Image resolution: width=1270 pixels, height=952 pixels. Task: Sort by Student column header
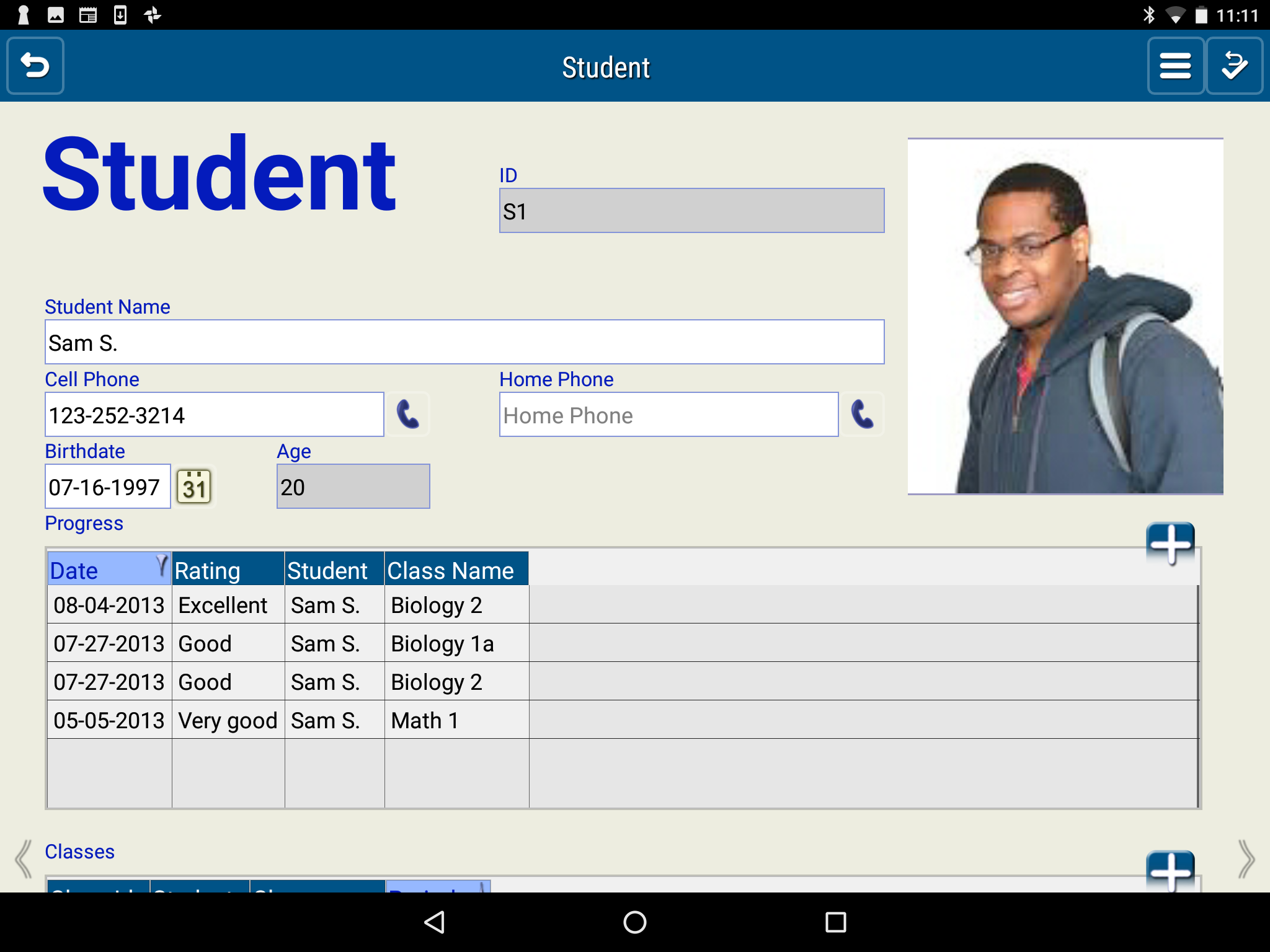click(334, 569)
